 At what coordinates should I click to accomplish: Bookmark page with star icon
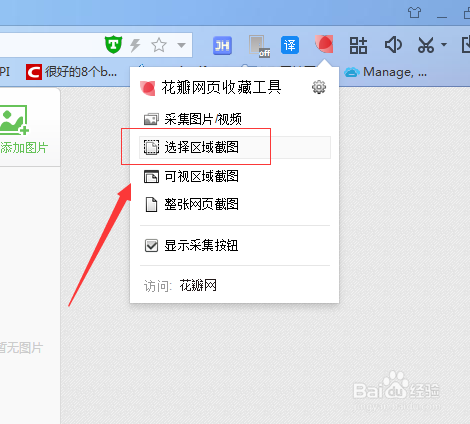coord(159,45)
